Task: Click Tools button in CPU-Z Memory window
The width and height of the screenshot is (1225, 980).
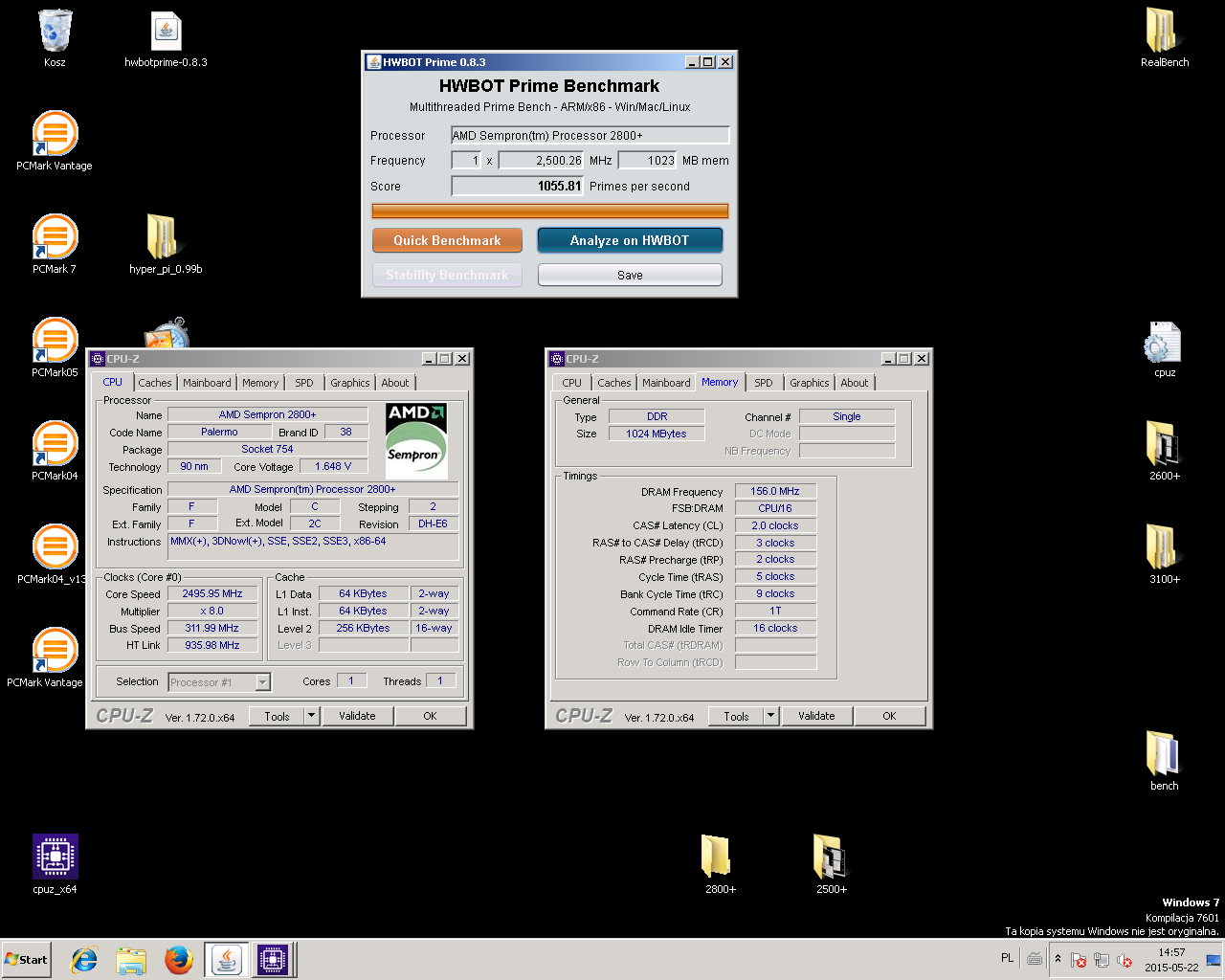Action: [x=736, y=716]
